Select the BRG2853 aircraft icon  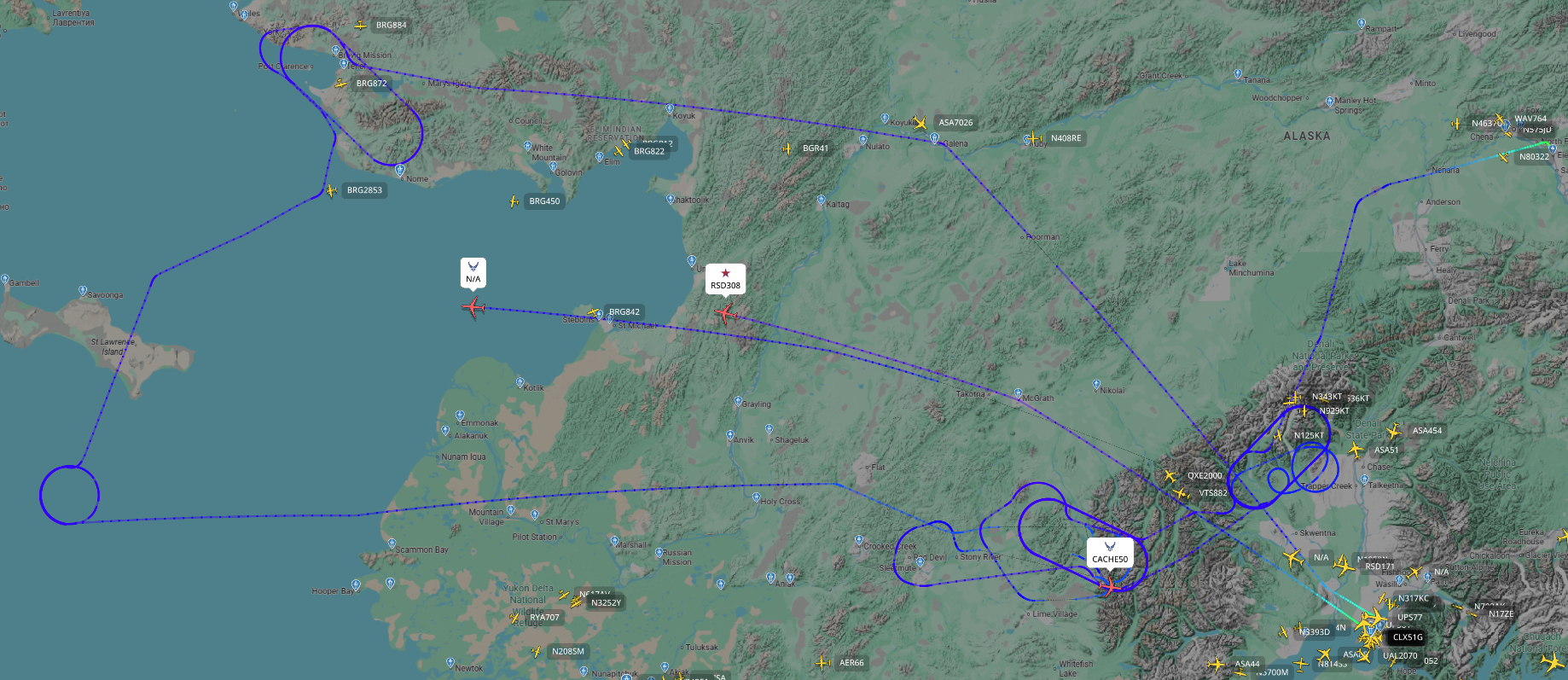click(x=331, y=191)
